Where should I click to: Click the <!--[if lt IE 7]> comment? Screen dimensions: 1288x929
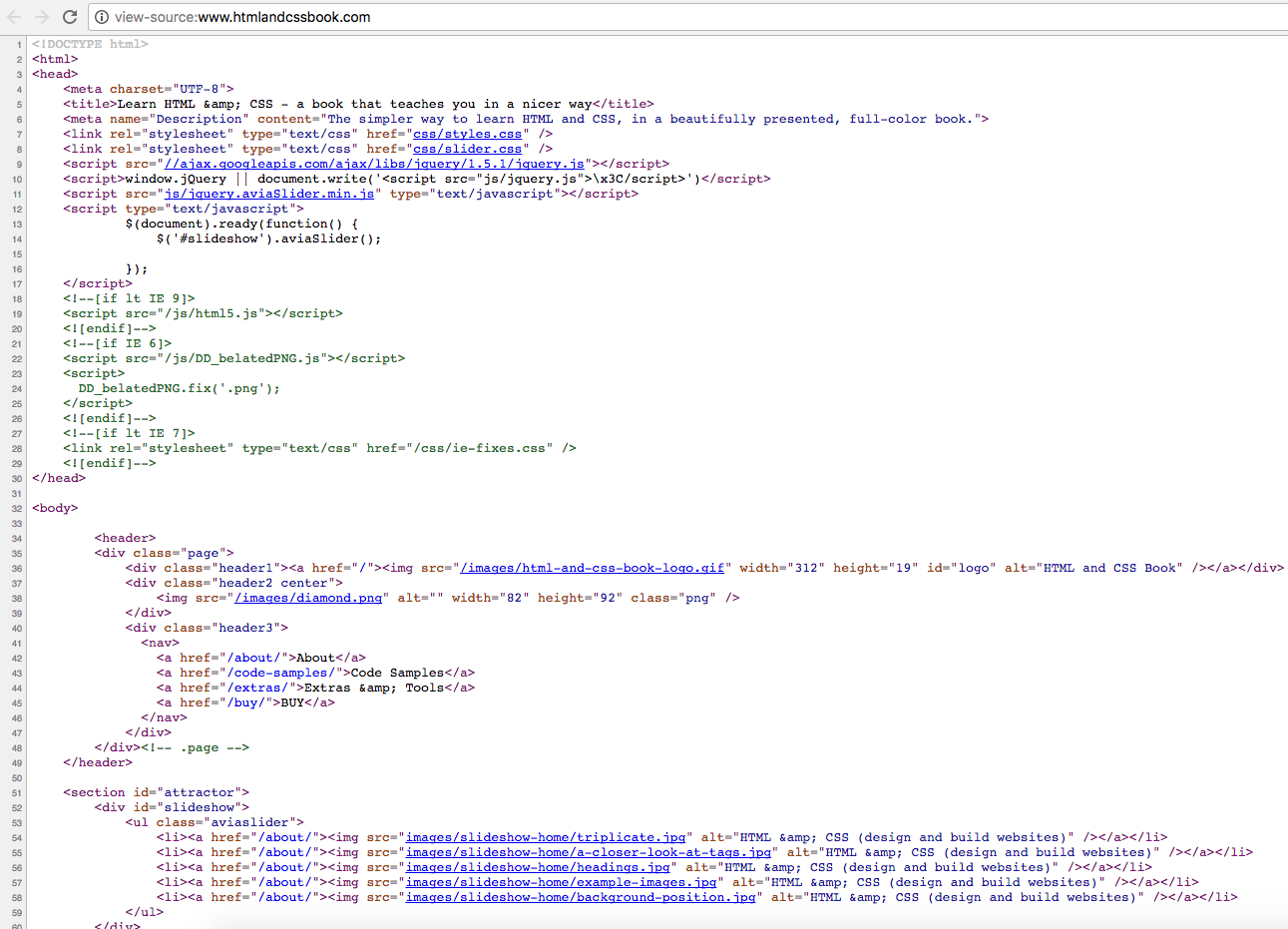coord(129,433)
